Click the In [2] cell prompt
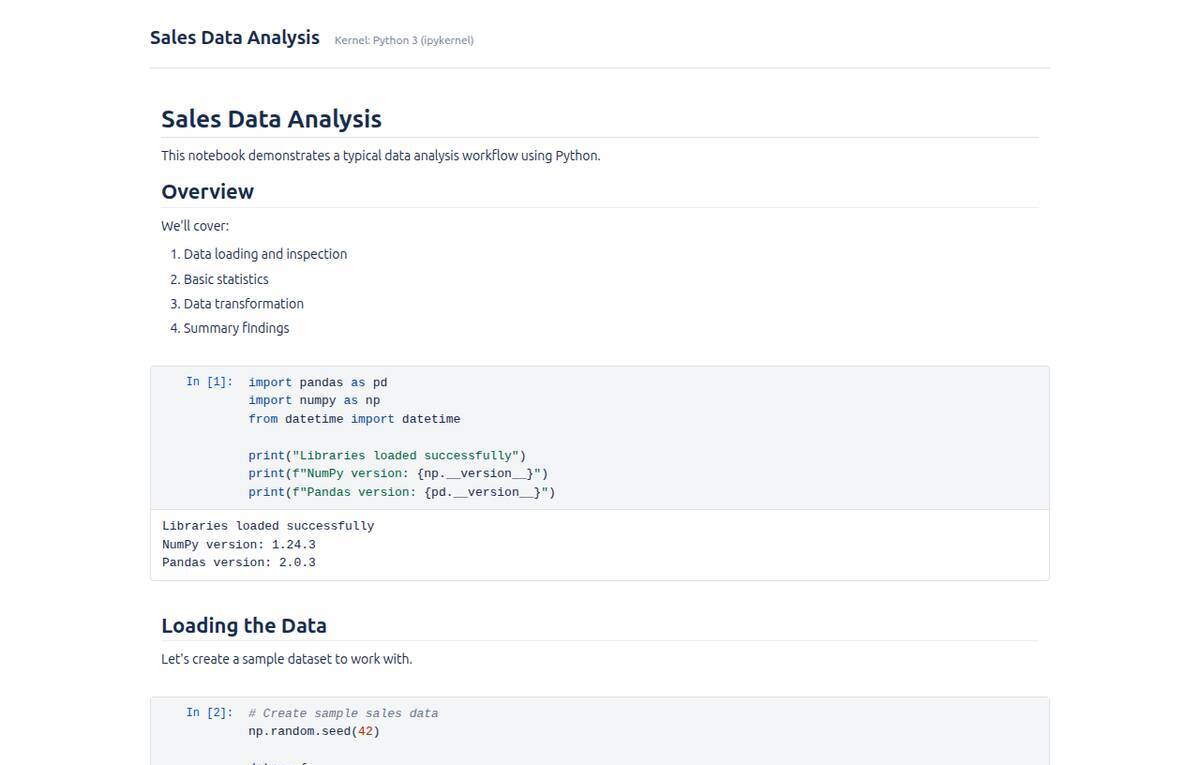 click(x=207, y=712)
